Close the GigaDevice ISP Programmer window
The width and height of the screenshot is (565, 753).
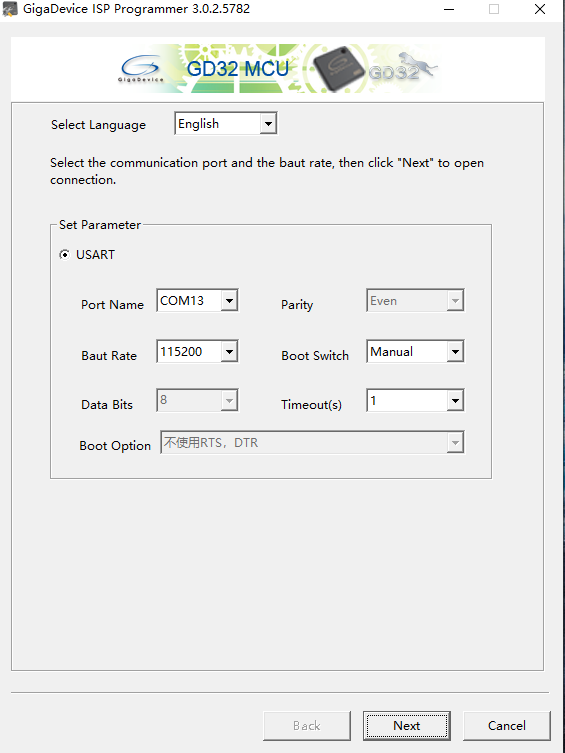pos(540,9)
